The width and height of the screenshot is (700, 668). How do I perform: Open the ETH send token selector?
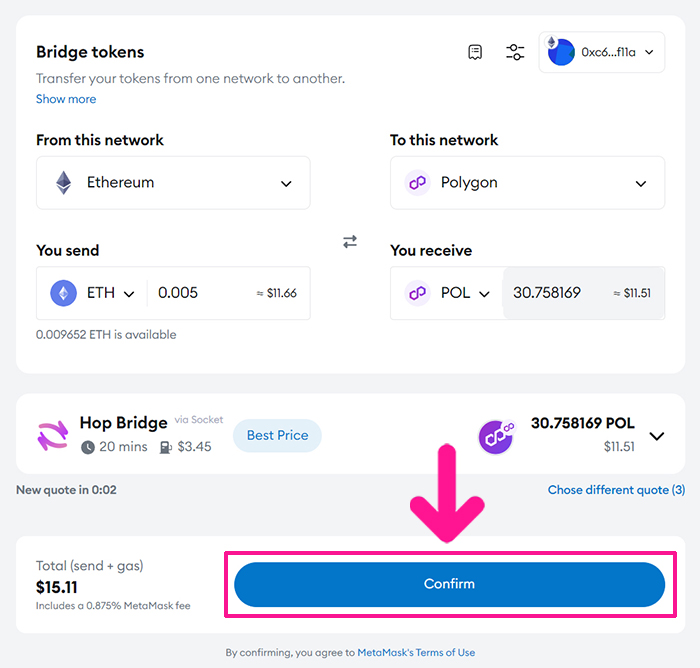[92, 293]
